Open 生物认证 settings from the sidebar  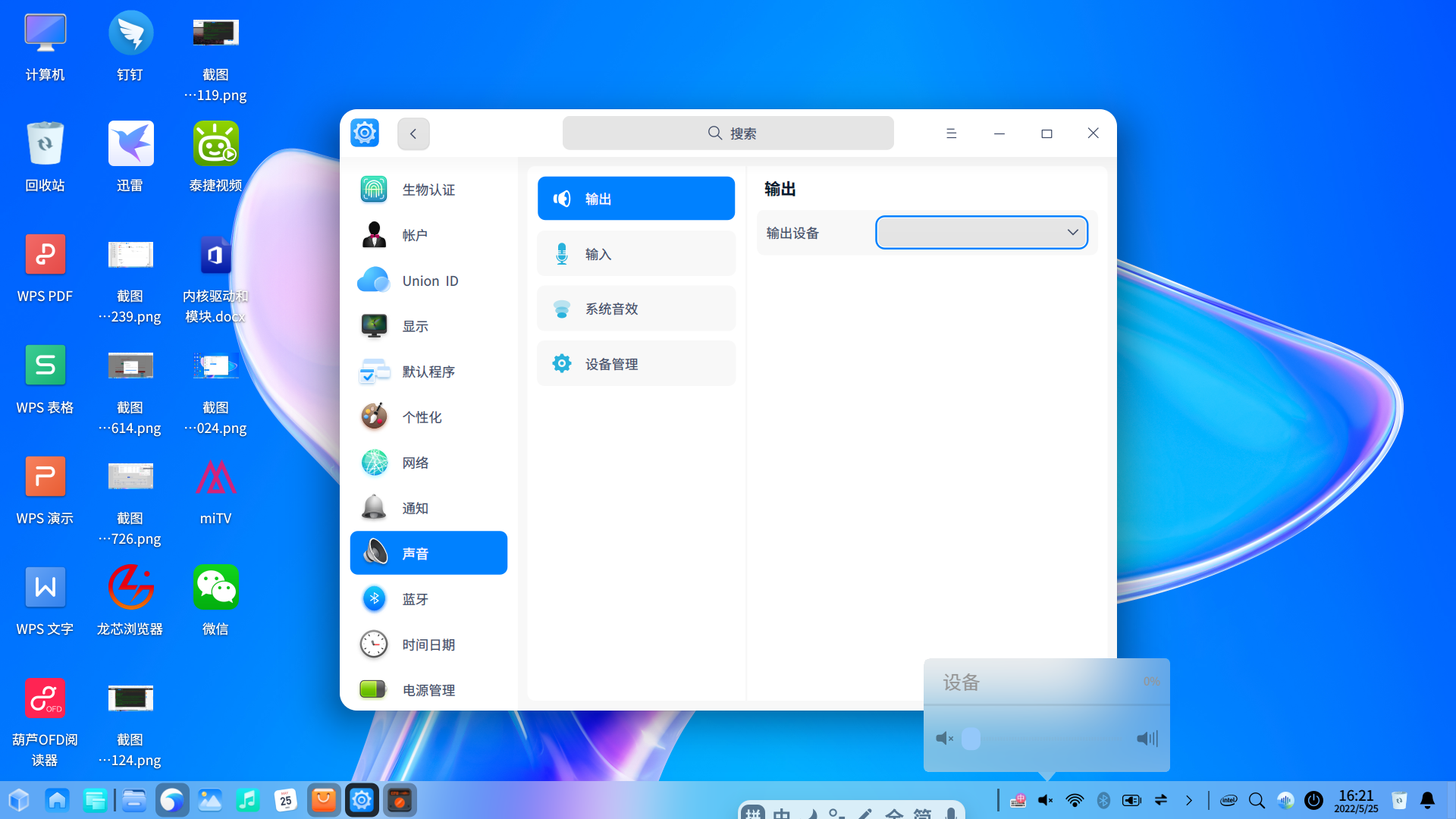pyautogui.click(x=428, y=190)
